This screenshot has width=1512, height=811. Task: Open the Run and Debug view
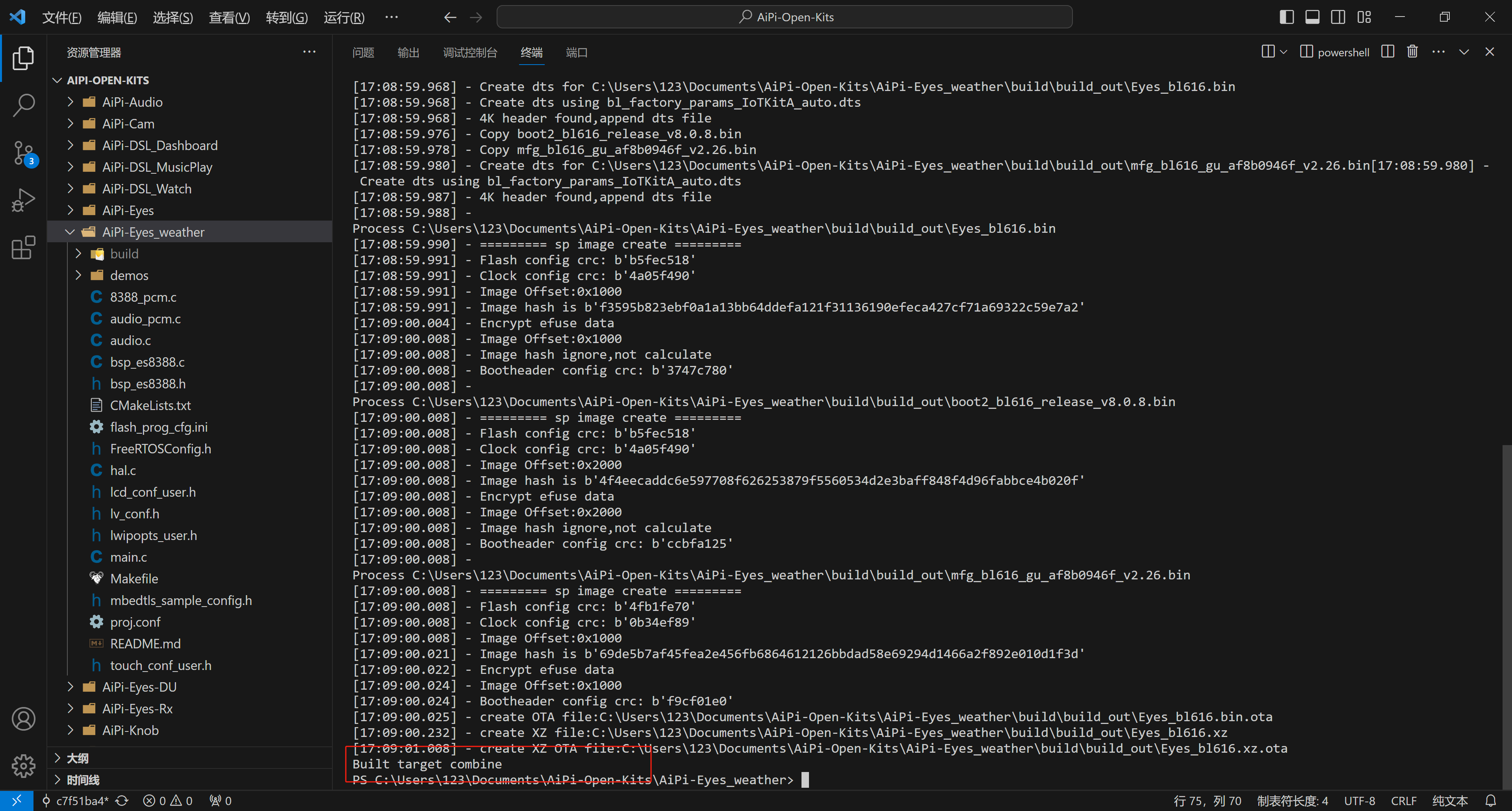click(24, 200)
